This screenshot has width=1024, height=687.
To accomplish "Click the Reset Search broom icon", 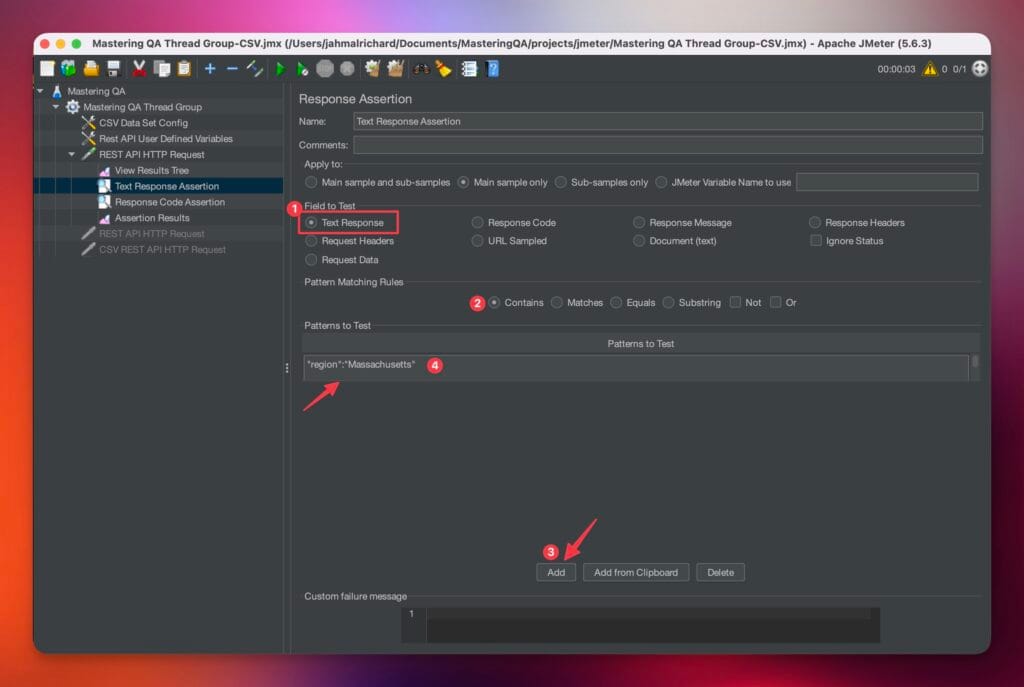I will (x=444, y=69).
